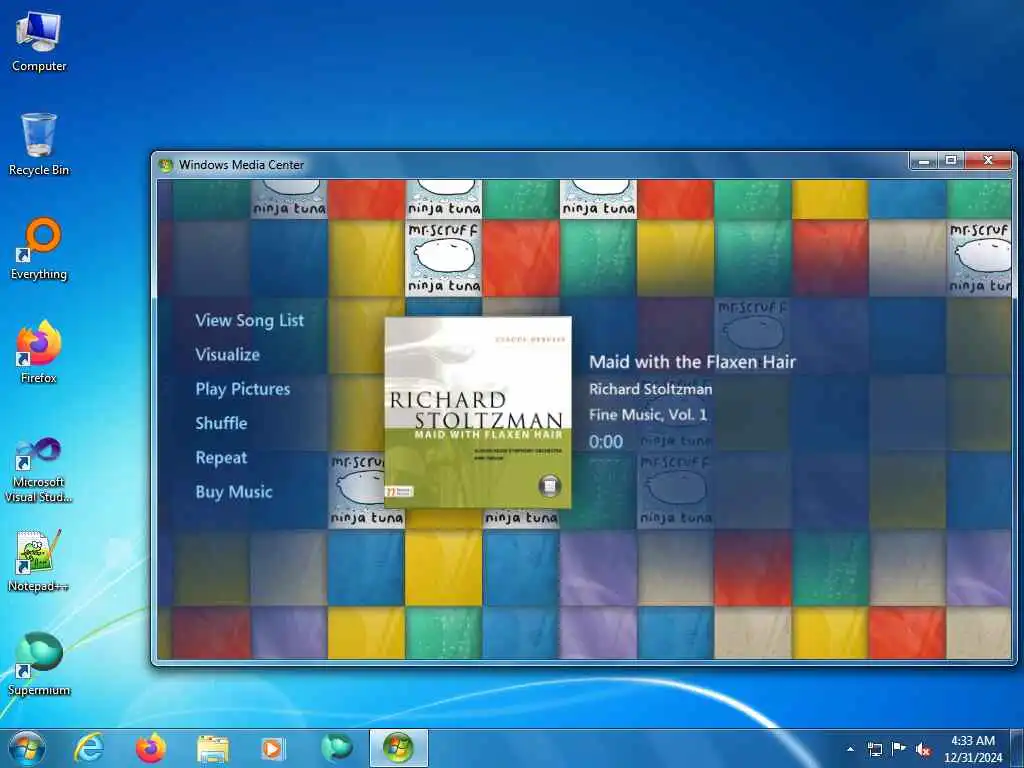Open the Computer desktop icon
The width and height of the screenshot is (1024, 768).
39,42
